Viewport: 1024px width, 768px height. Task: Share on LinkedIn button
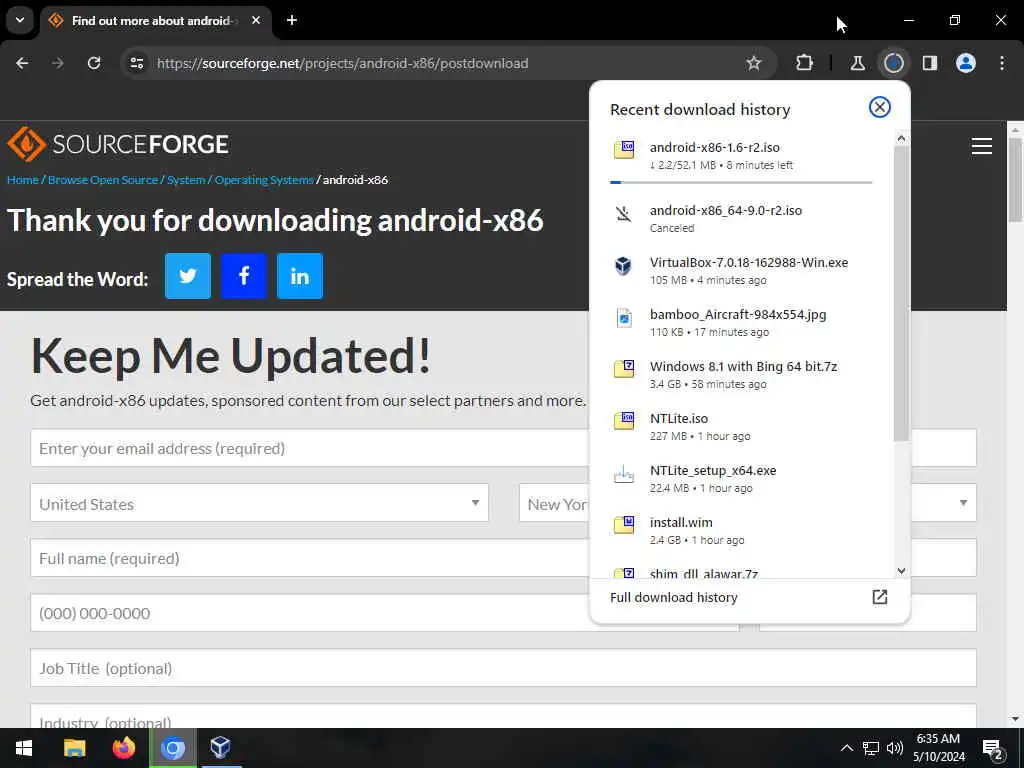pyautogui.click(x=300, y=276)
